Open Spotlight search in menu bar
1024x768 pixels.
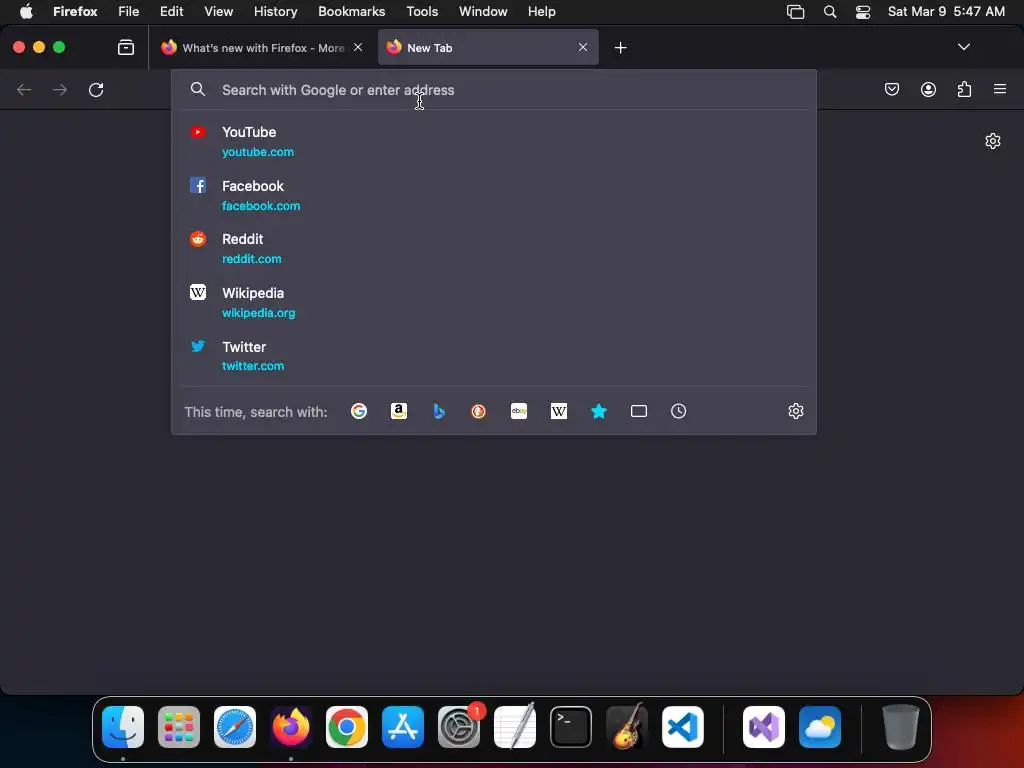click(830, 11)
